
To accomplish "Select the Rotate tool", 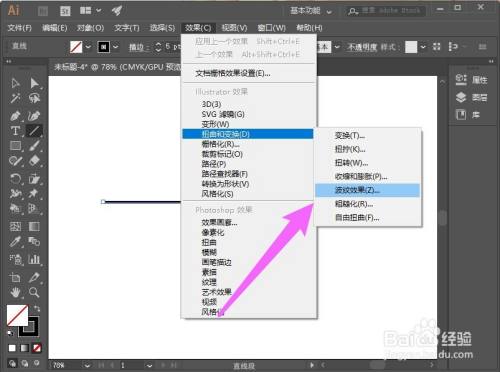I will 15,179.
